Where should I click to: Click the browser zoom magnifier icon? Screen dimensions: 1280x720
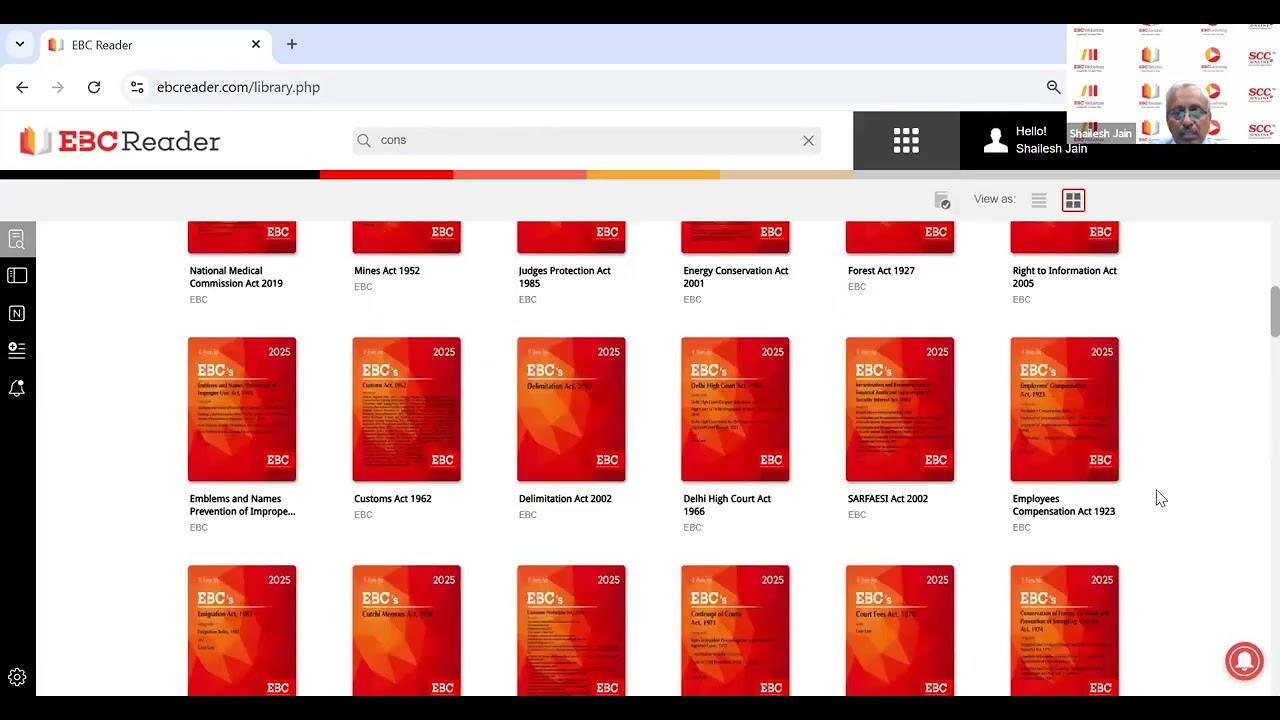pyautogui.click(x=1053, y=87)
